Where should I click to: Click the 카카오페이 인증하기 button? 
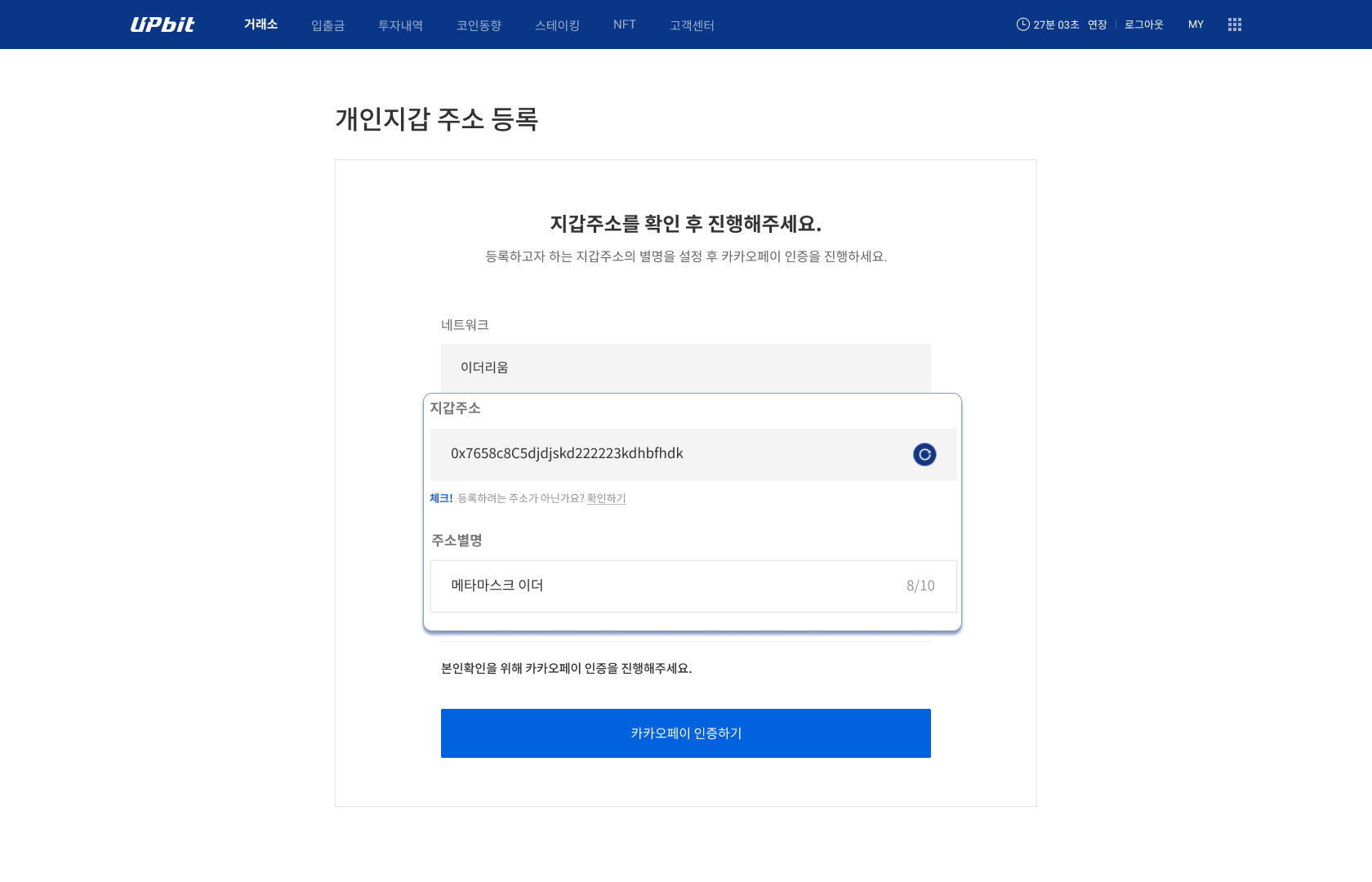(x=686, y=733)
